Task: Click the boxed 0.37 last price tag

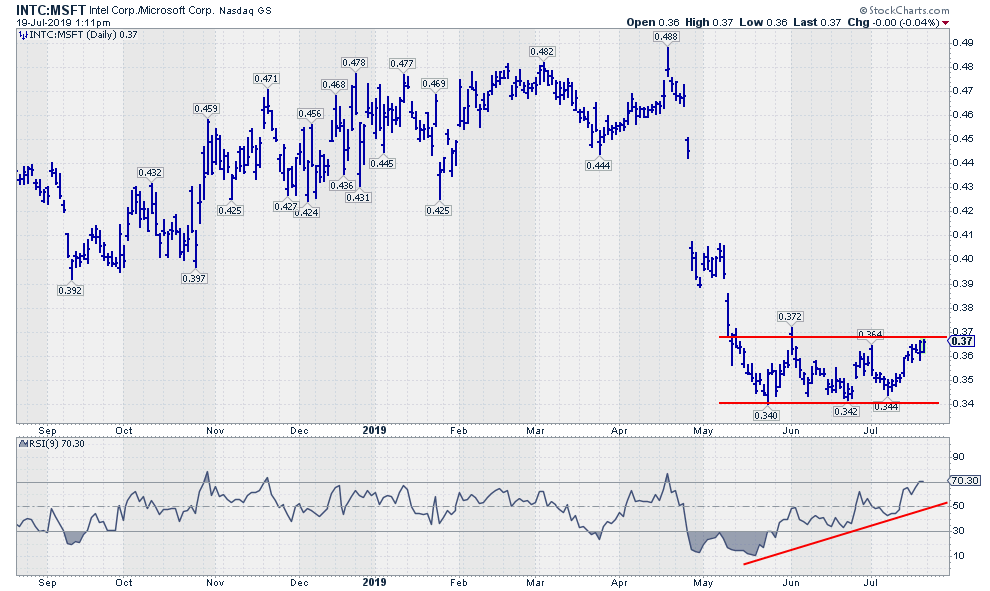Action: click(x=962, y=342)
